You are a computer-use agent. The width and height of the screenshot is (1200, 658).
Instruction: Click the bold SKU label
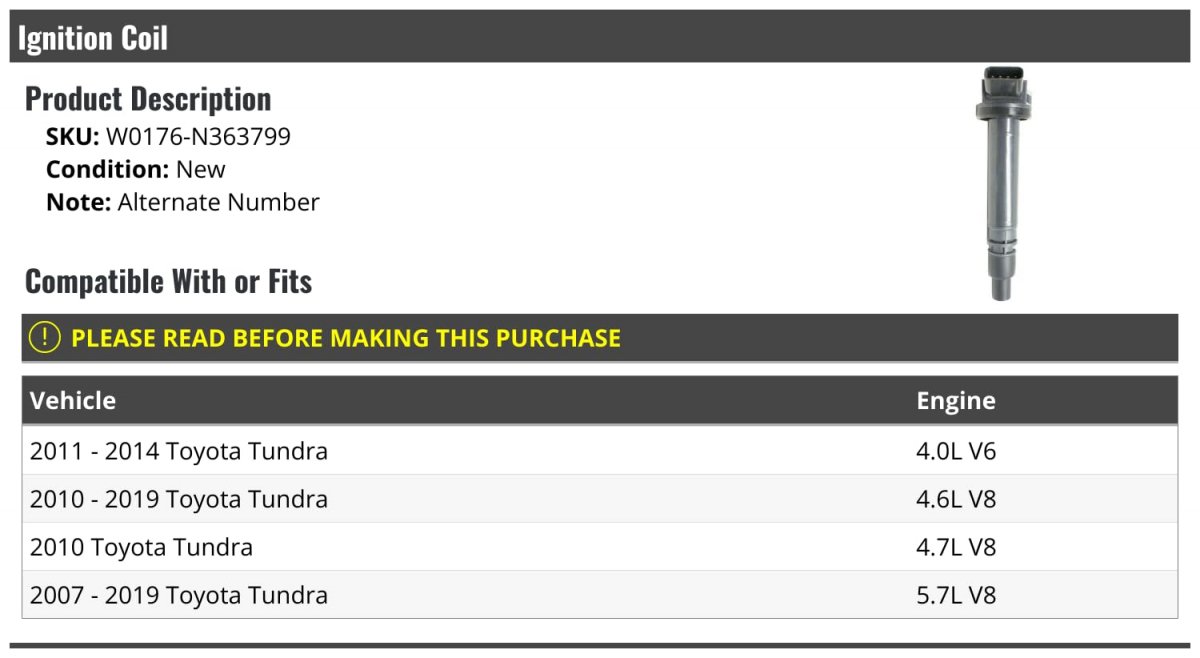[72, 137]
